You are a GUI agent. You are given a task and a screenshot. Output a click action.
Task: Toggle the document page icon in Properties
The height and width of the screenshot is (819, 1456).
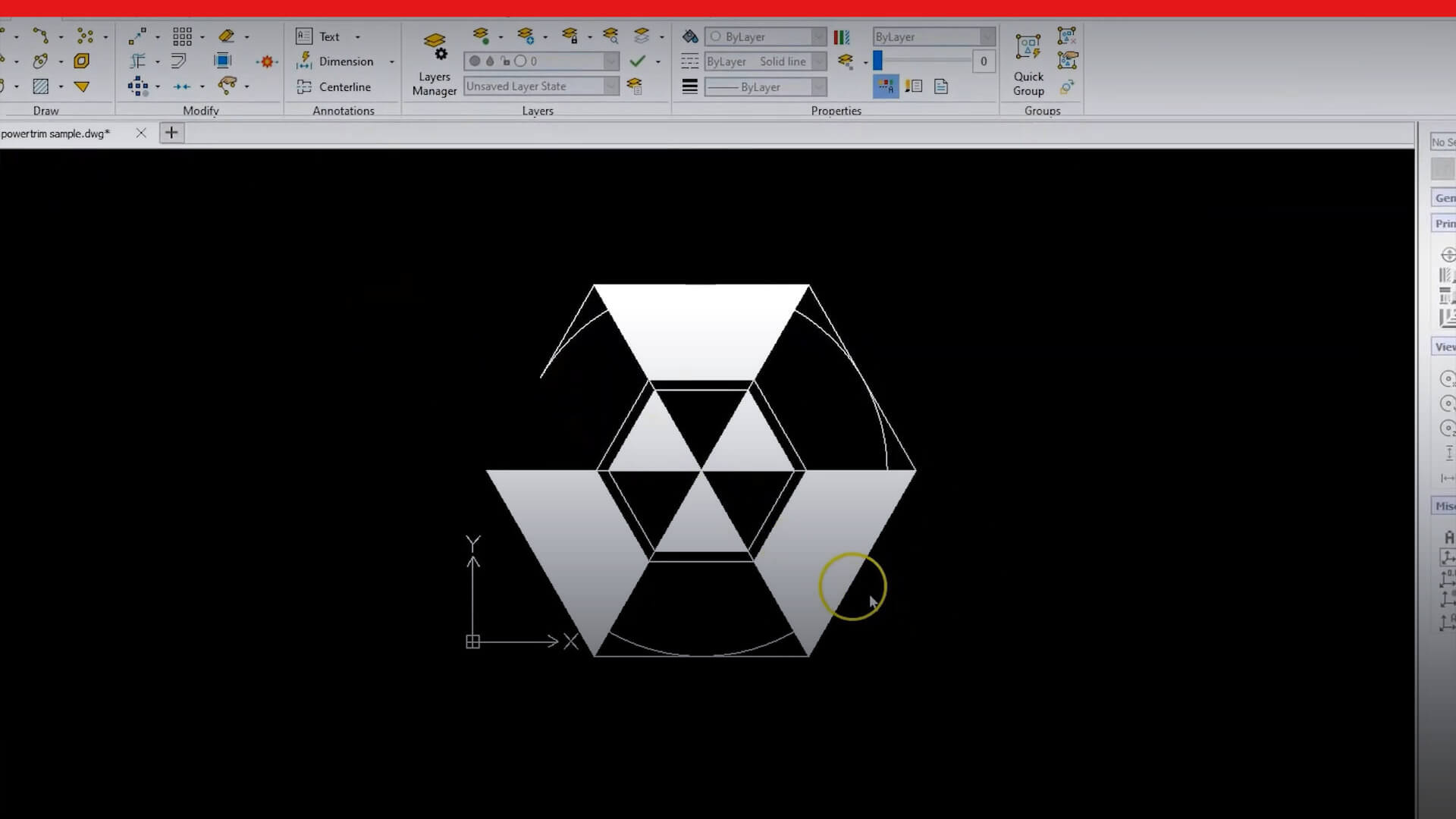pyautogui.click(x=941, y=86)
